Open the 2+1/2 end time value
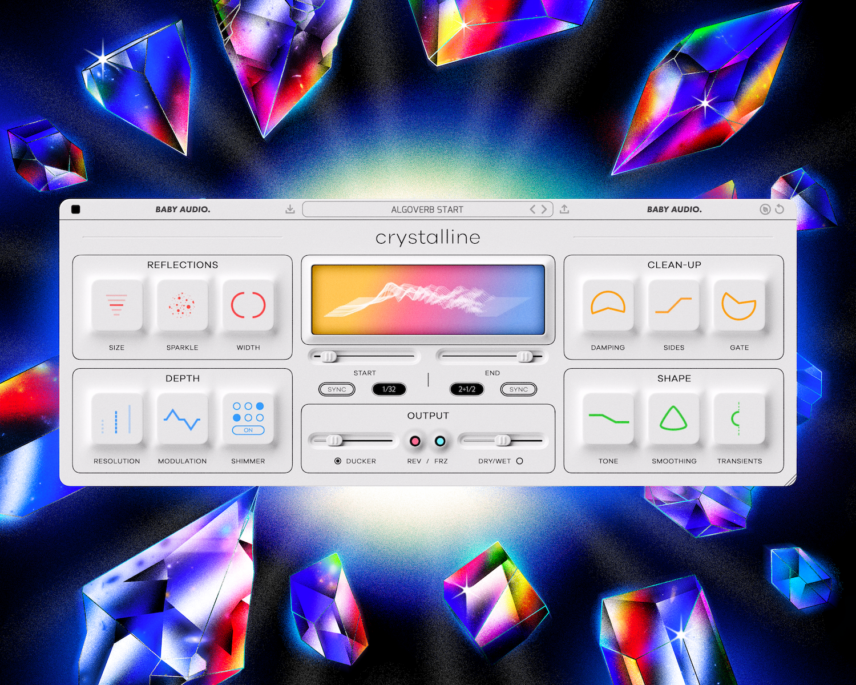Screen dimensions: 856x685 [x=467, y=389]
